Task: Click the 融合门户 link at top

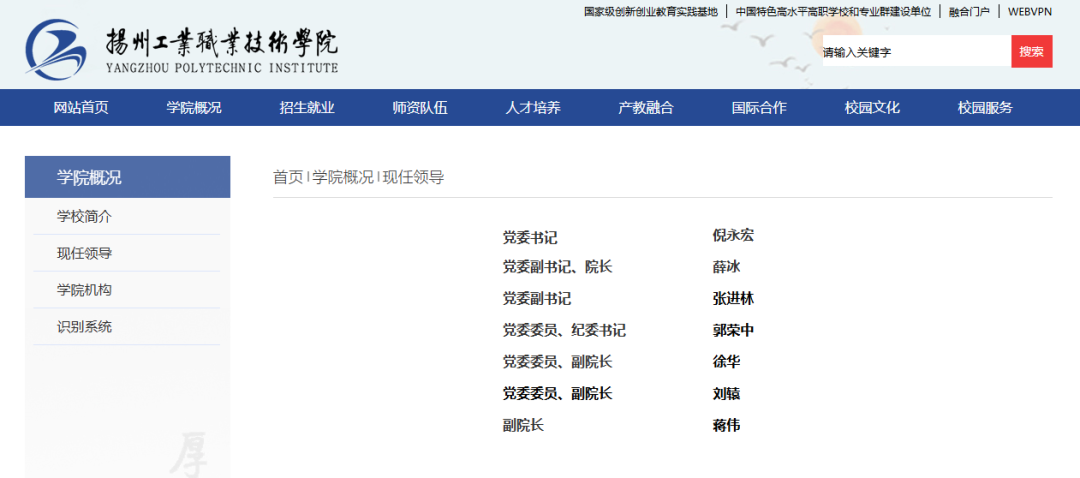Action: 969,12
